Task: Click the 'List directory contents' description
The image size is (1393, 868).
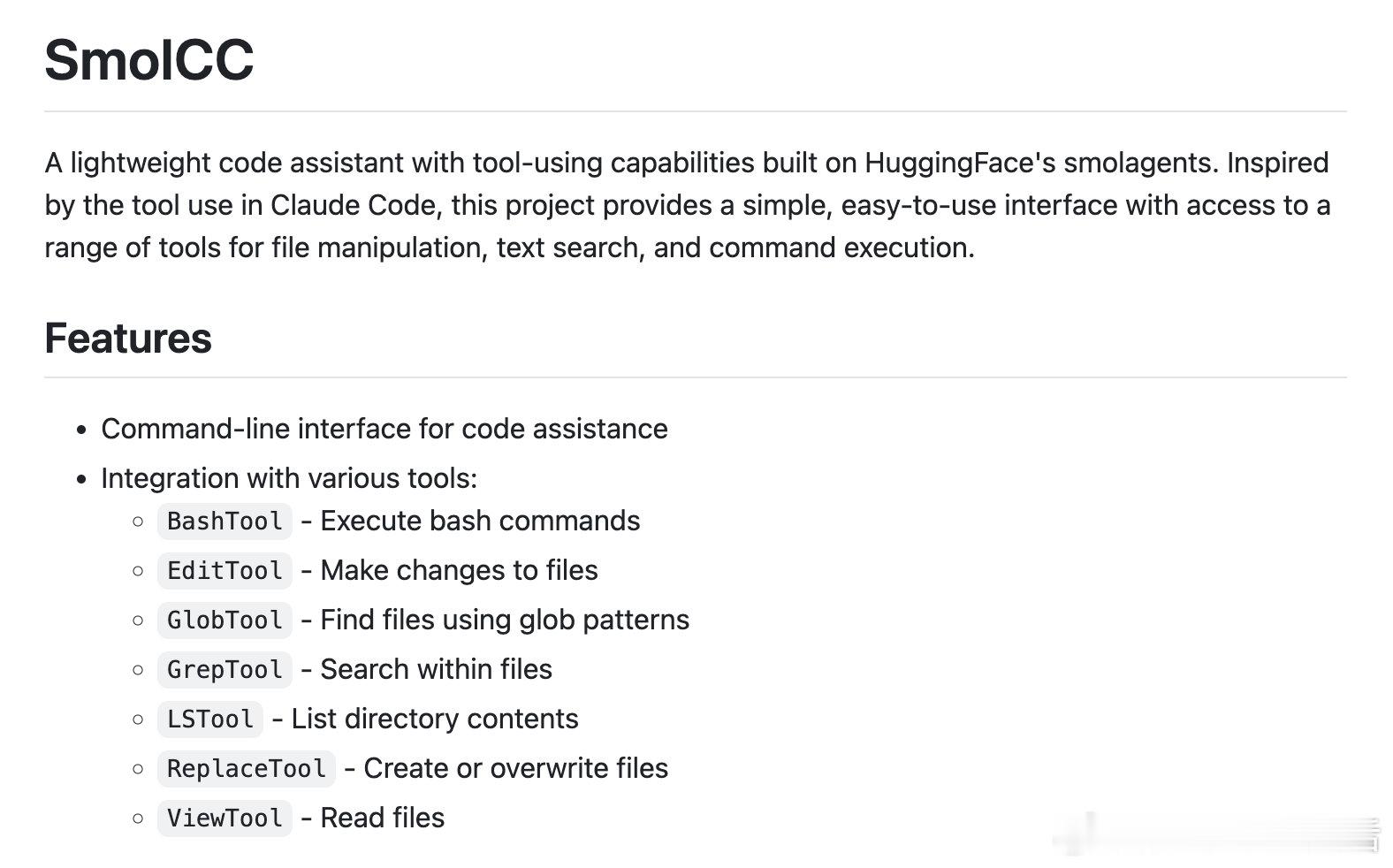Action: pyautogui.click(x=435, y=719)
